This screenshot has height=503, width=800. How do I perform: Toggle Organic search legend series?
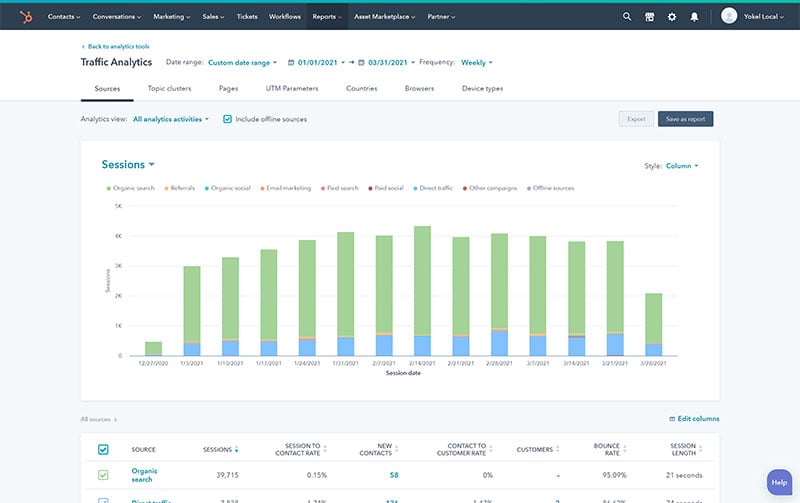(130, 188)
